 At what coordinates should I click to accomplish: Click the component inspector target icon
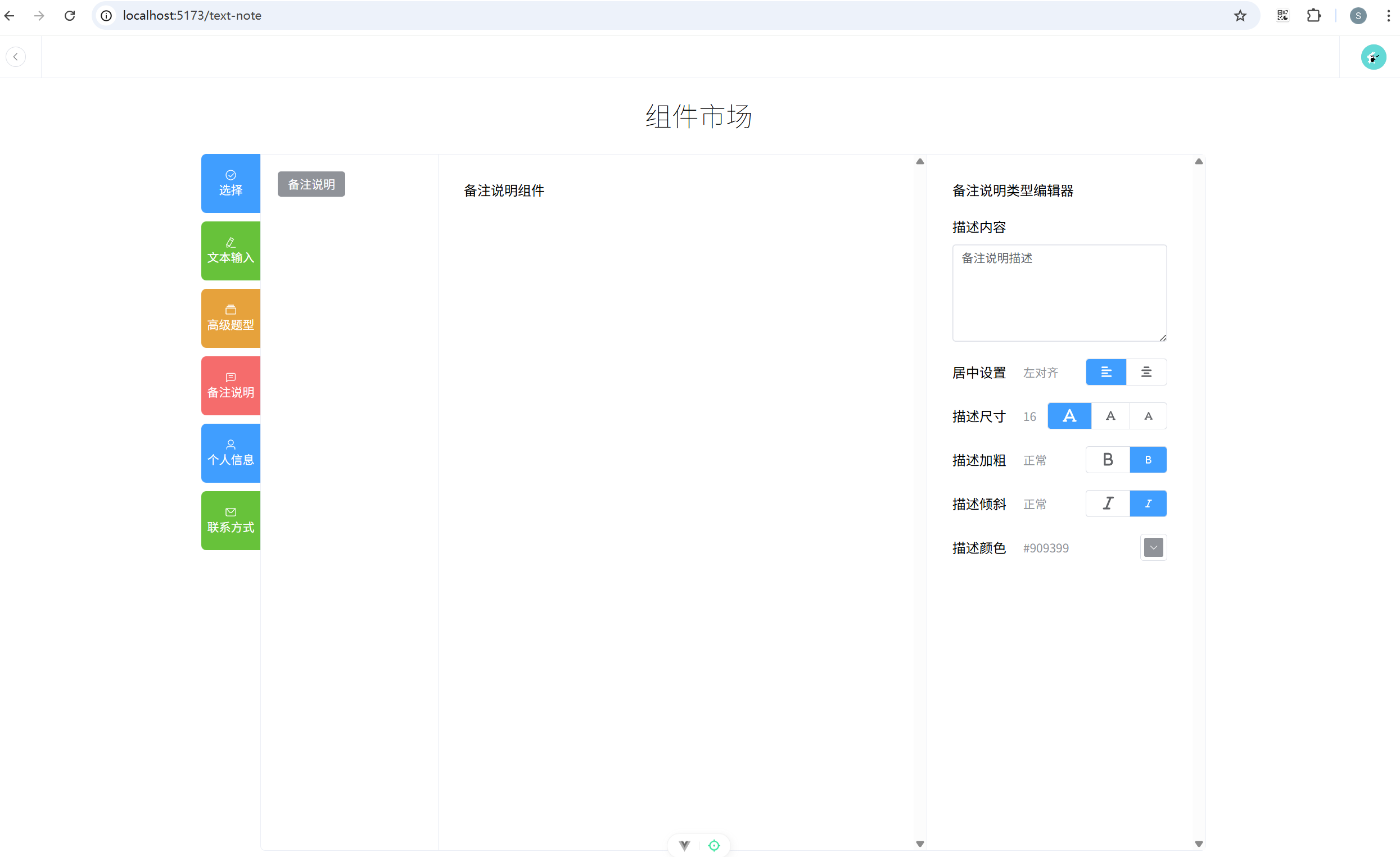coord(713,845)
